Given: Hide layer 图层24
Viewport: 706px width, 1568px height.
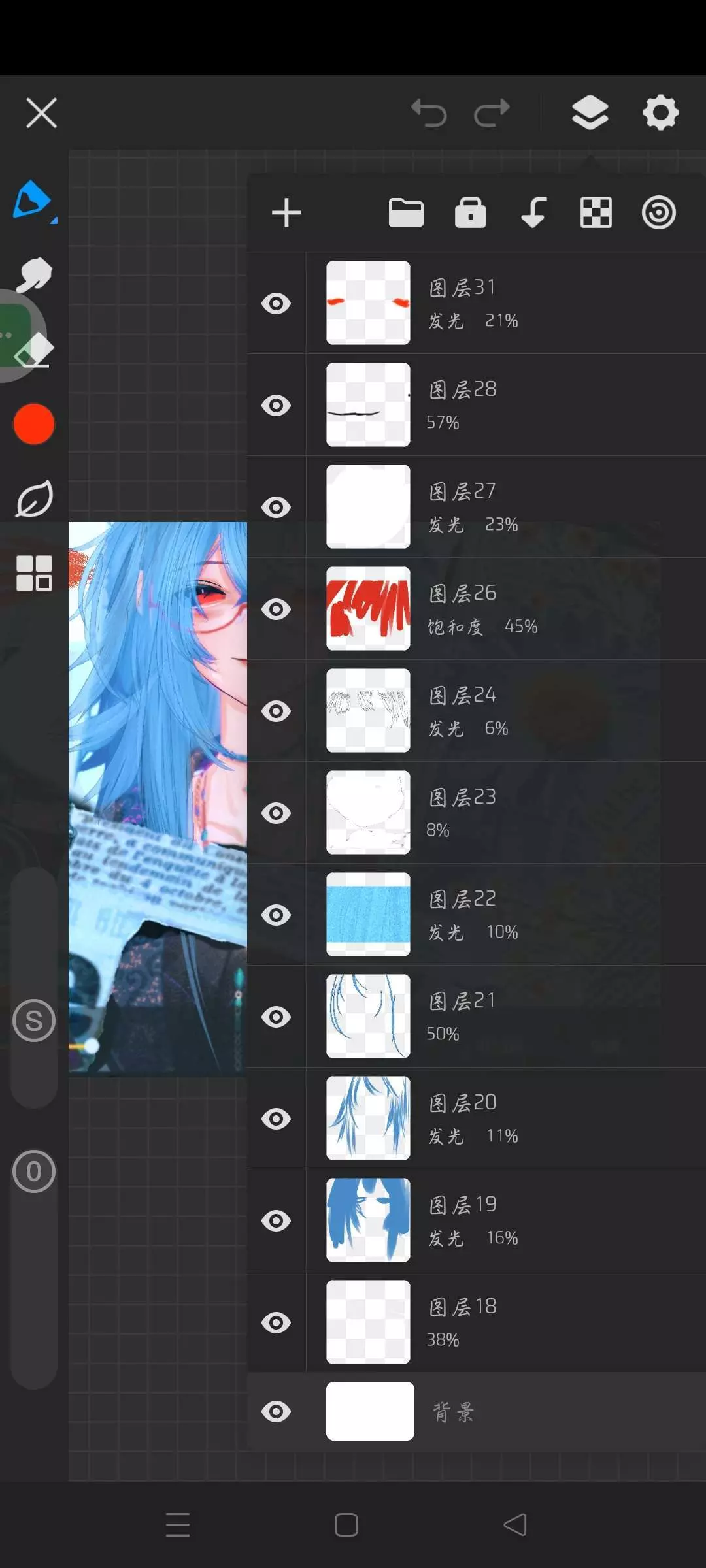Looking at the screenshot, I should click(277, 711).
